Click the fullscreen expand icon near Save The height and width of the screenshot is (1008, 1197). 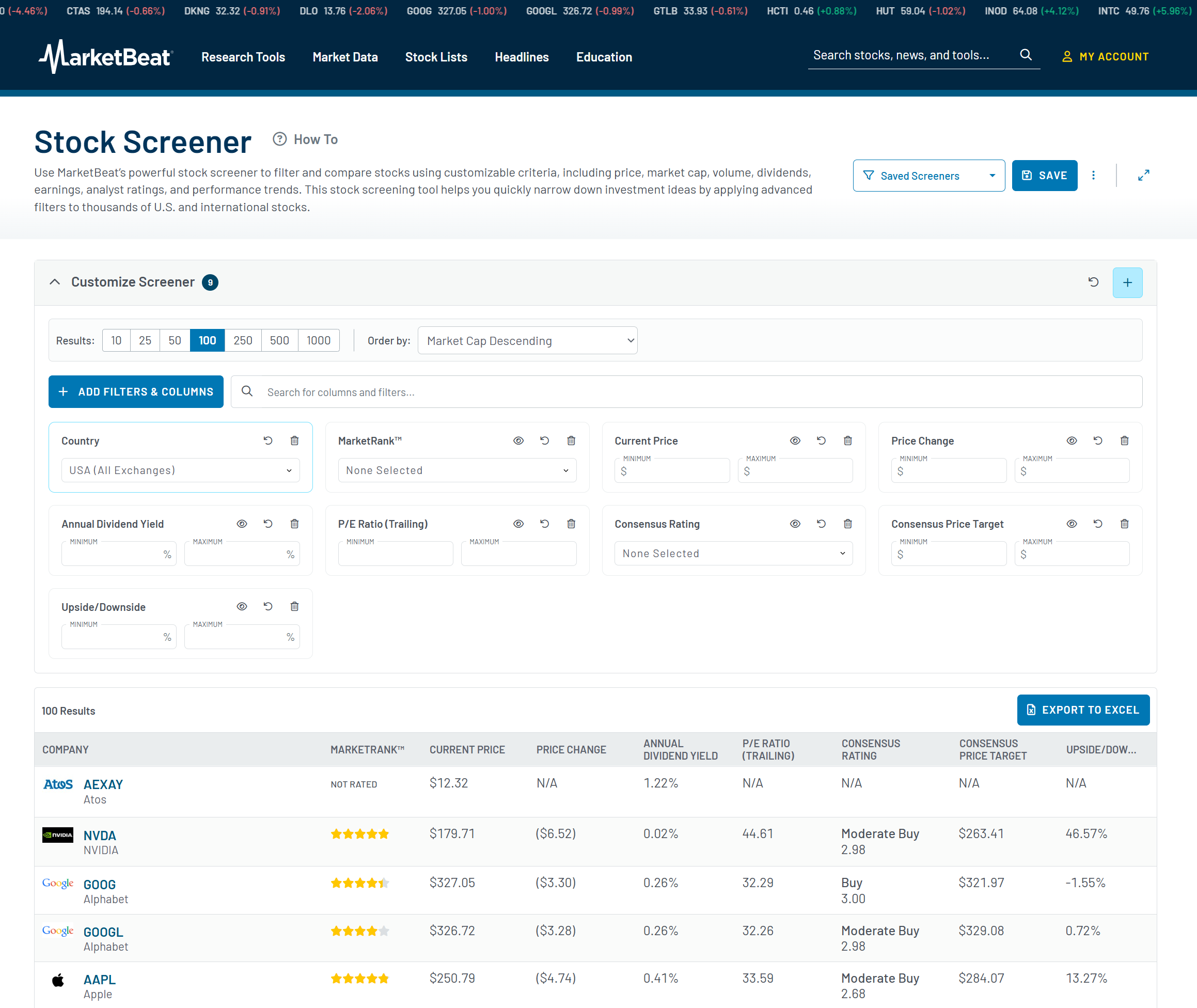coord(1143,176)
